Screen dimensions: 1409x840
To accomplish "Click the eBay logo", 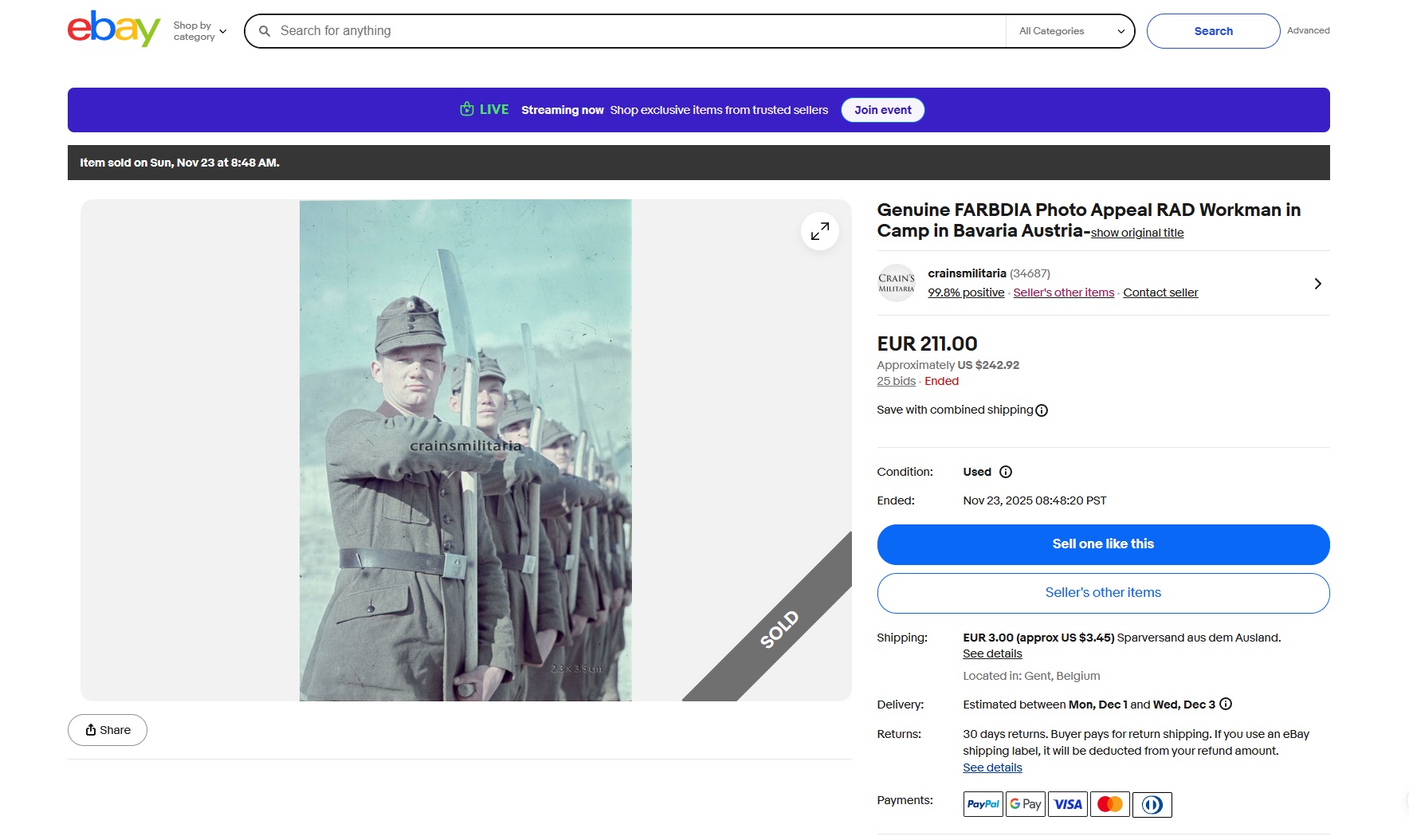I will [113, 29].
